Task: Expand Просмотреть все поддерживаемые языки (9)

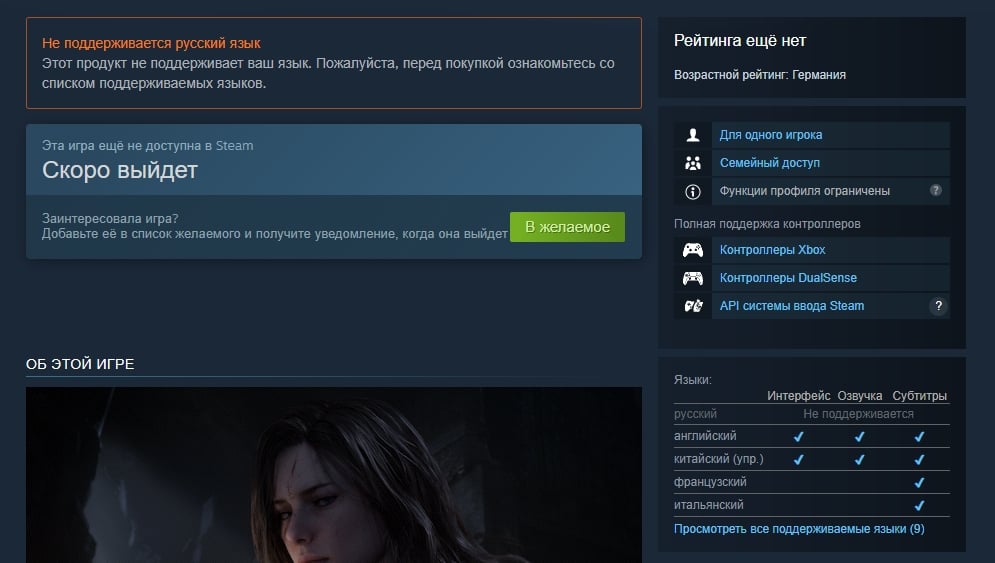Action: pos(799,529)
